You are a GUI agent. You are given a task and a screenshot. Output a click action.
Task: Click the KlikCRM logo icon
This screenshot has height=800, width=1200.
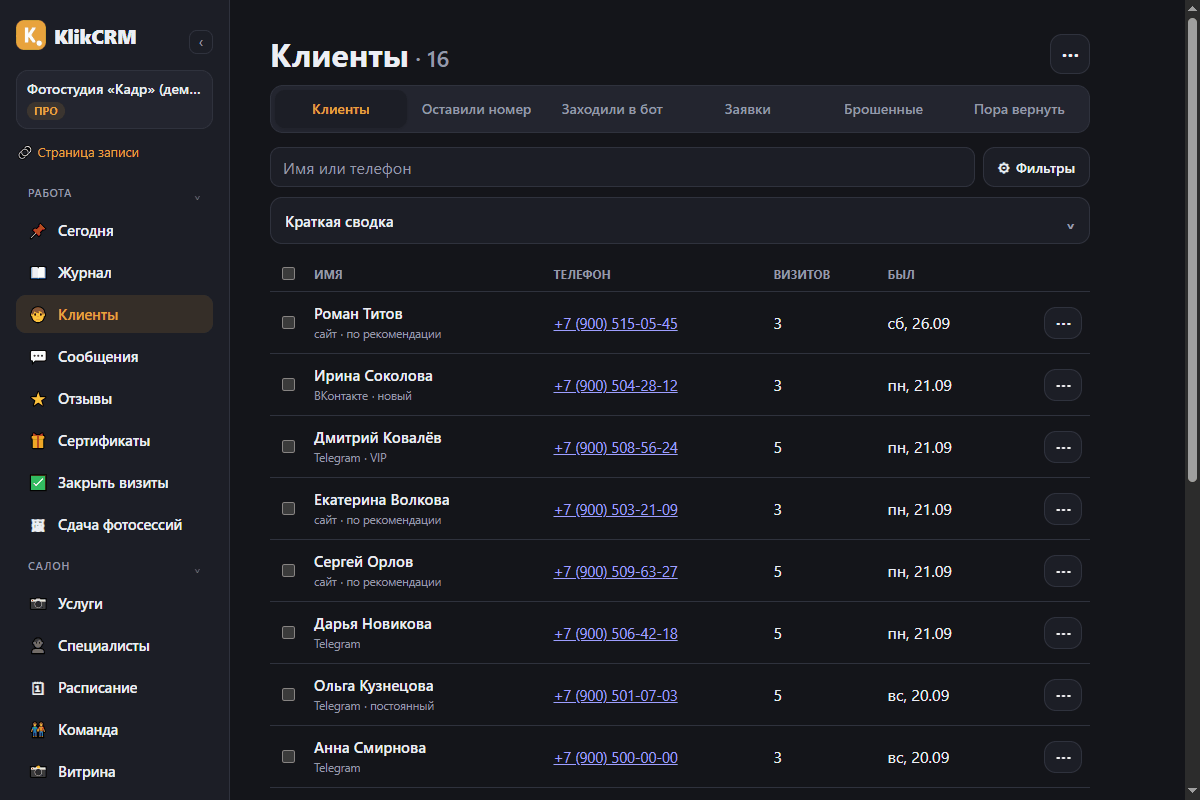pyautogui.click(x=31, y=36)
